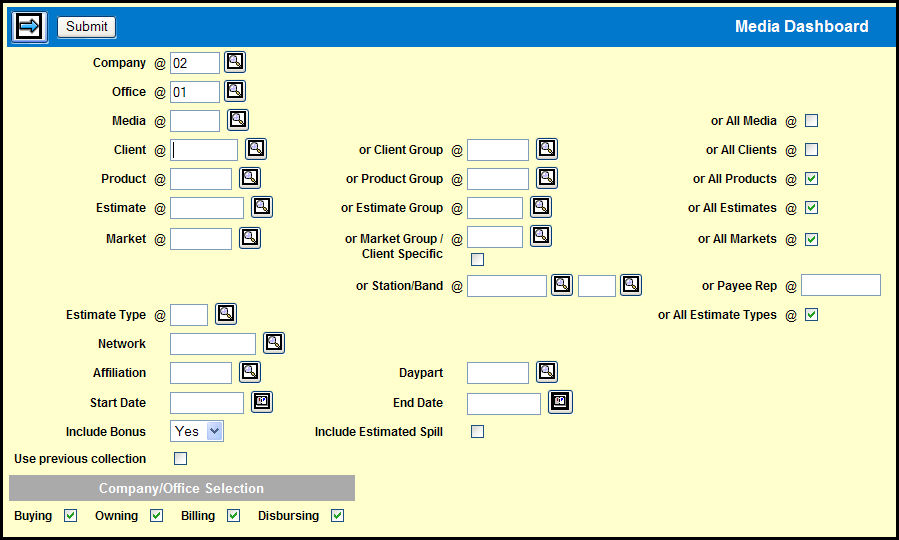Viewport: 899px width, 540px height.
Task: Click the Estimate Type lookup icon
Action: 226,314
